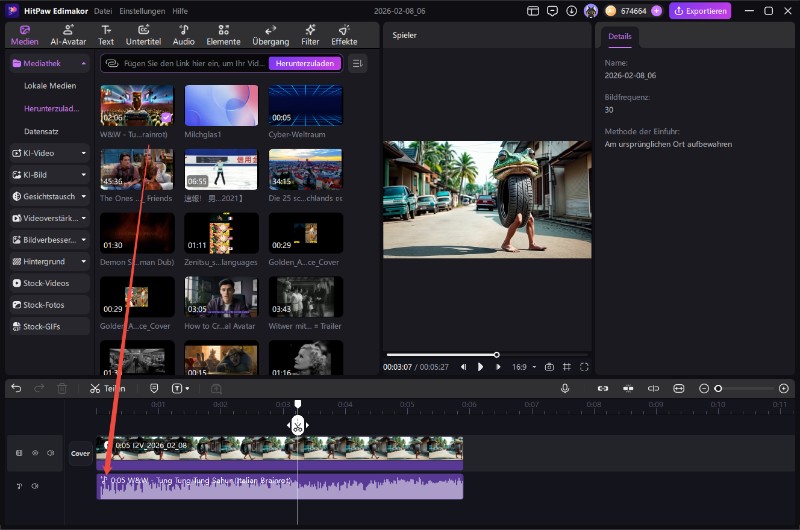Switch to the Details tab

pyautogui.click(x=620, y=35)
